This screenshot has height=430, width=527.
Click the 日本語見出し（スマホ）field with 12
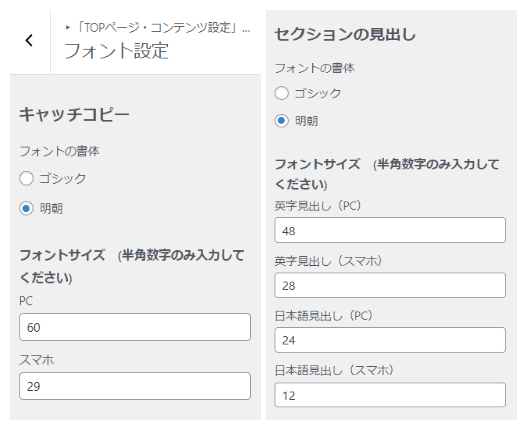(x=390, y=395)
